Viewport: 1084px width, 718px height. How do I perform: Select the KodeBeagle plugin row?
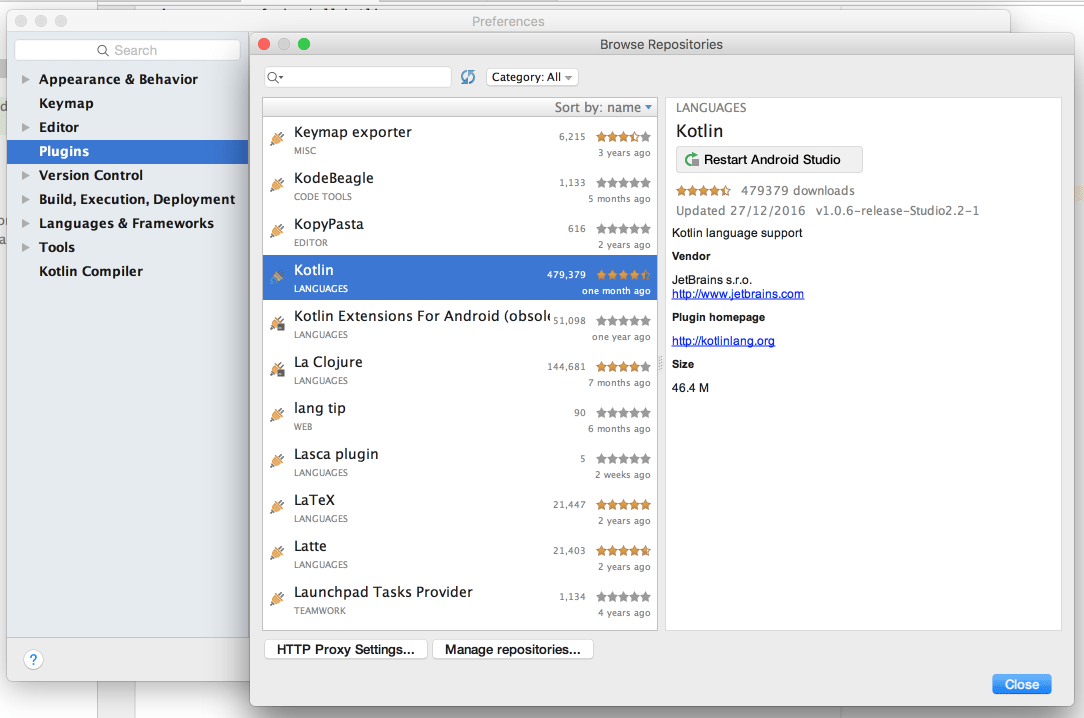(460, 186)
